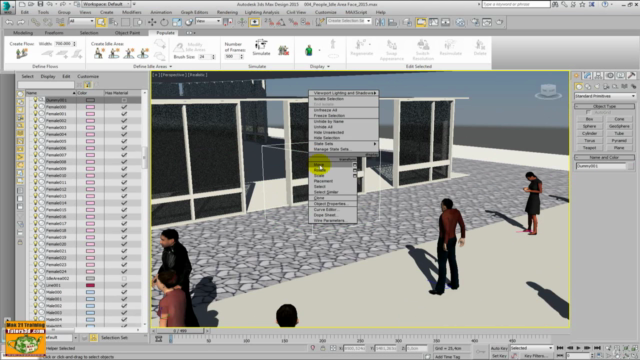Open the reference coordinate View dropdown
Viewport: 640px width, 360px height.
pos(208,21)
